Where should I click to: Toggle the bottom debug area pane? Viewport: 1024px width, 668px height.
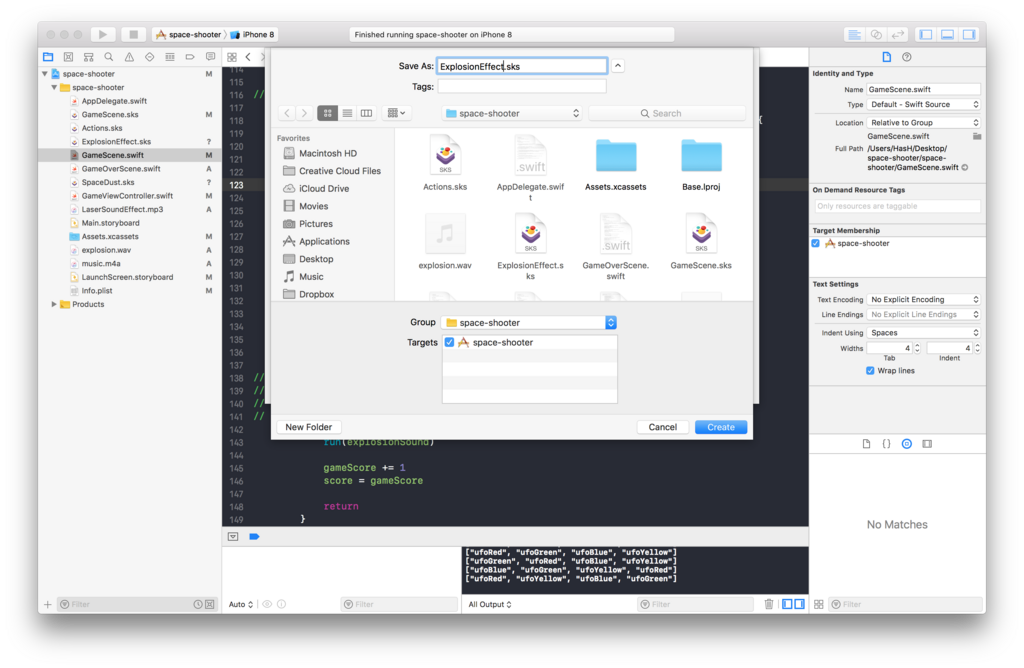click(948, 35)
